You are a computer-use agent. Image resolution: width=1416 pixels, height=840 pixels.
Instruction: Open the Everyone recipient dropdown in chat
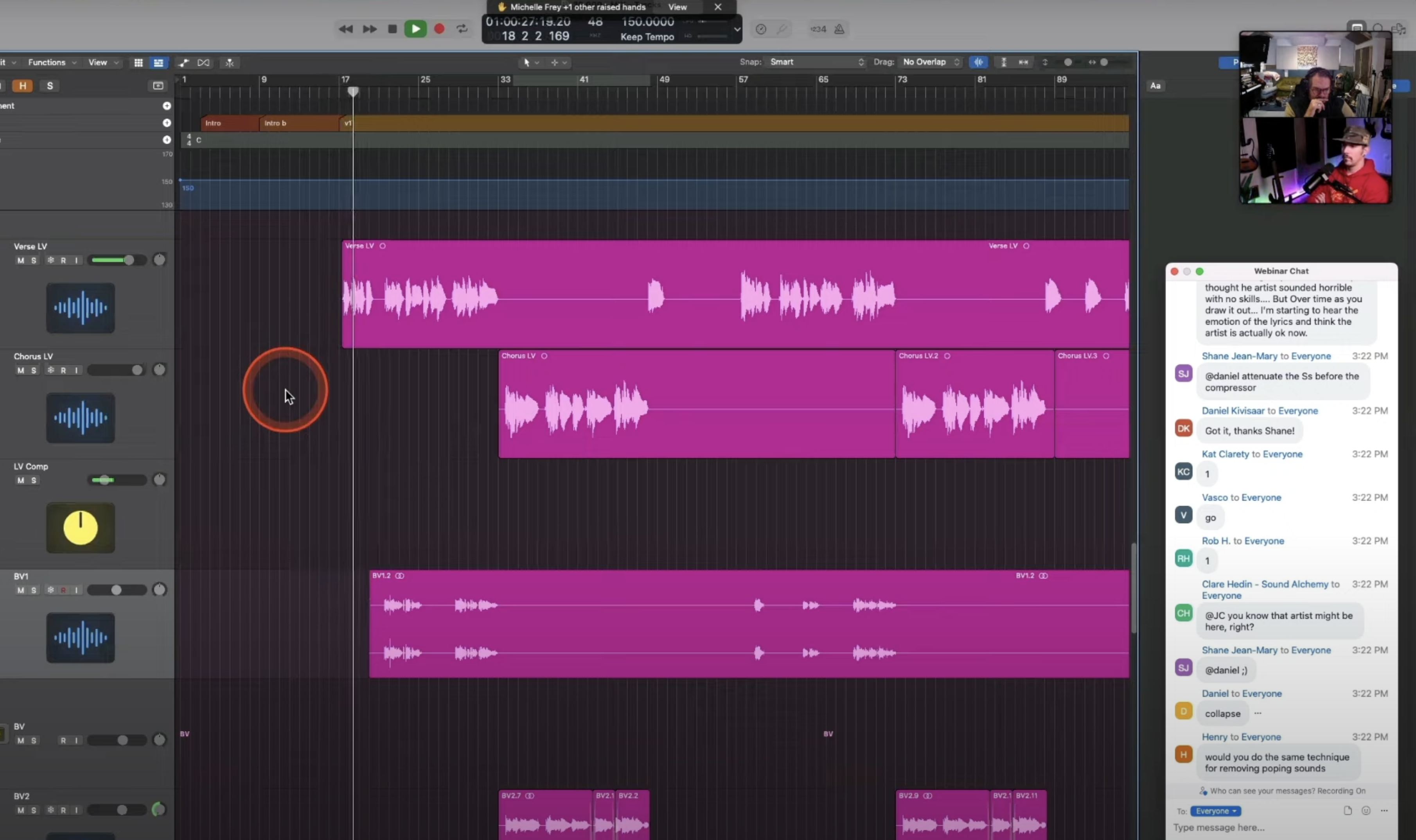pos(1215,811)
